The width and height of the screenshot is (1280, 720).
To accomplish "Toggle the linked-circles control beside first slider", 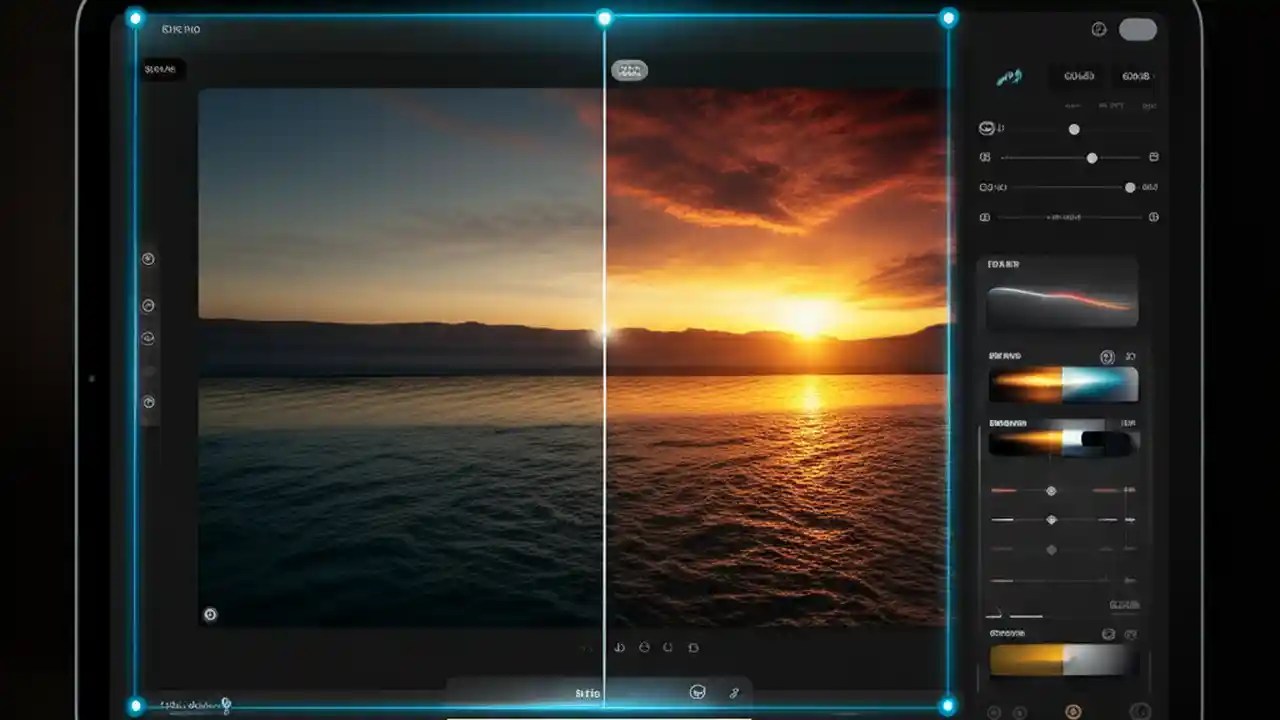I will (986, 128).
